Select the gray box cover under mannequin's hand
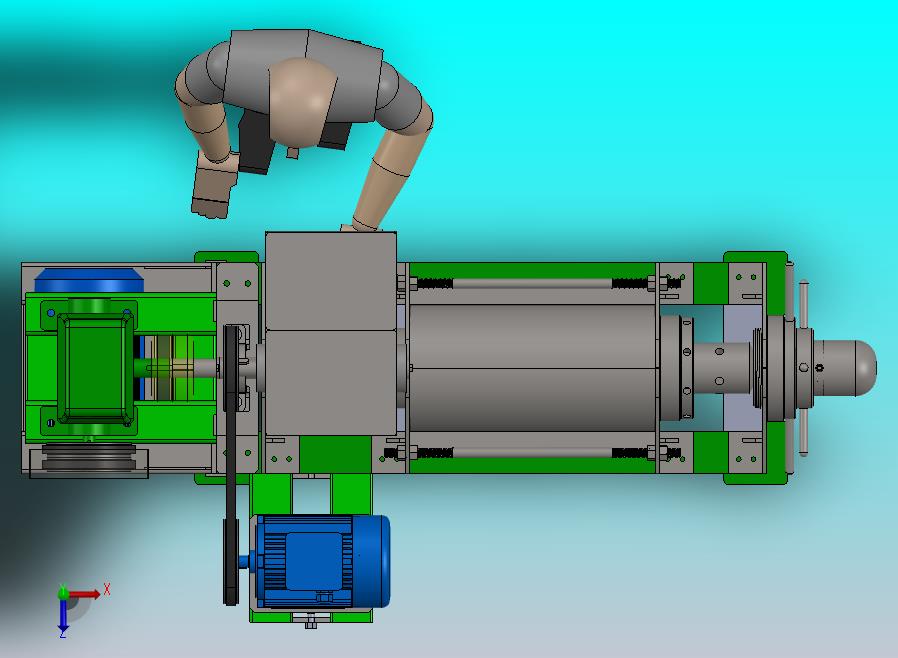Image resolution: width=898 pixels, height=658 pixels. [331, 333]
